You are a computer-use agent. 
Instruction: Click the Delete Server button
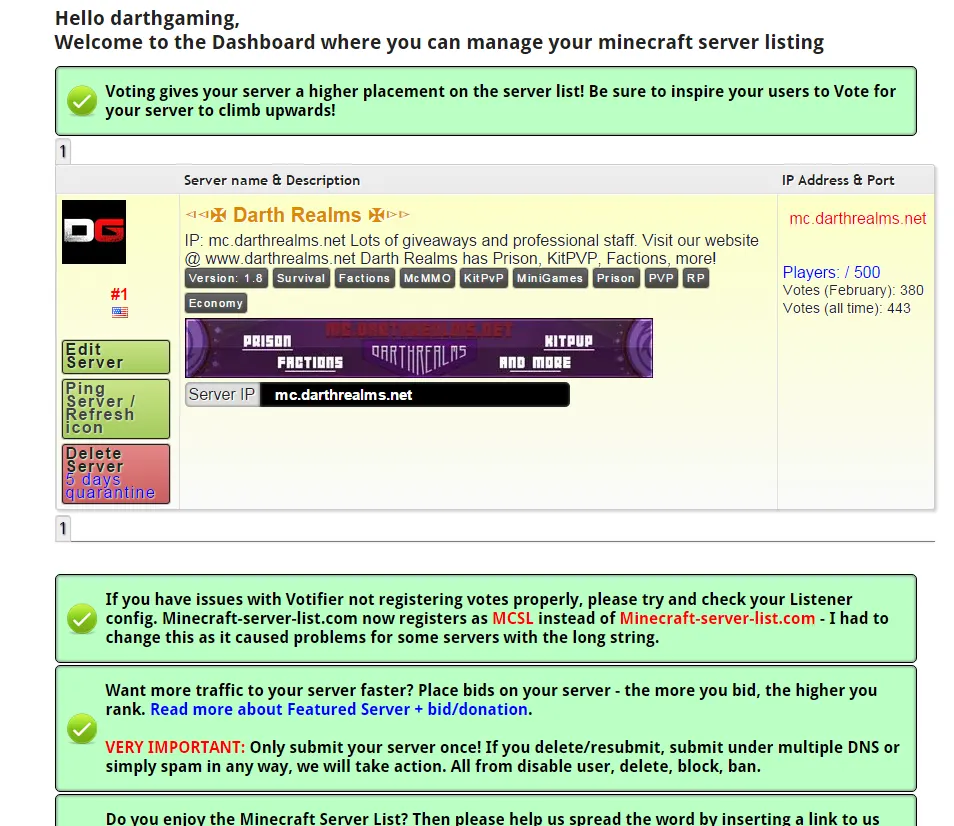tap(116, 473)
